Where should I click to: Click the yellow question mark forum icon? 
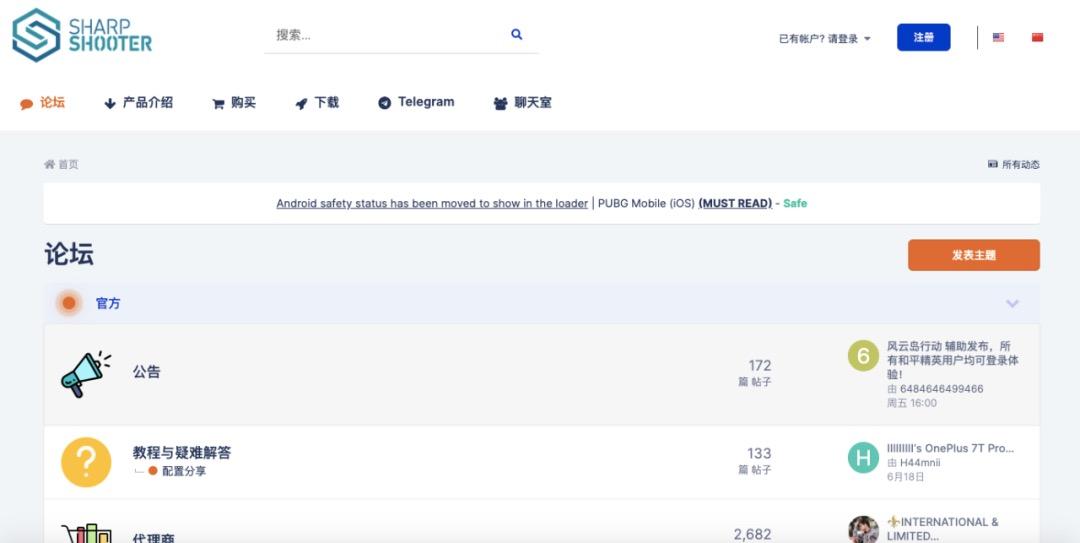point(86,462)
